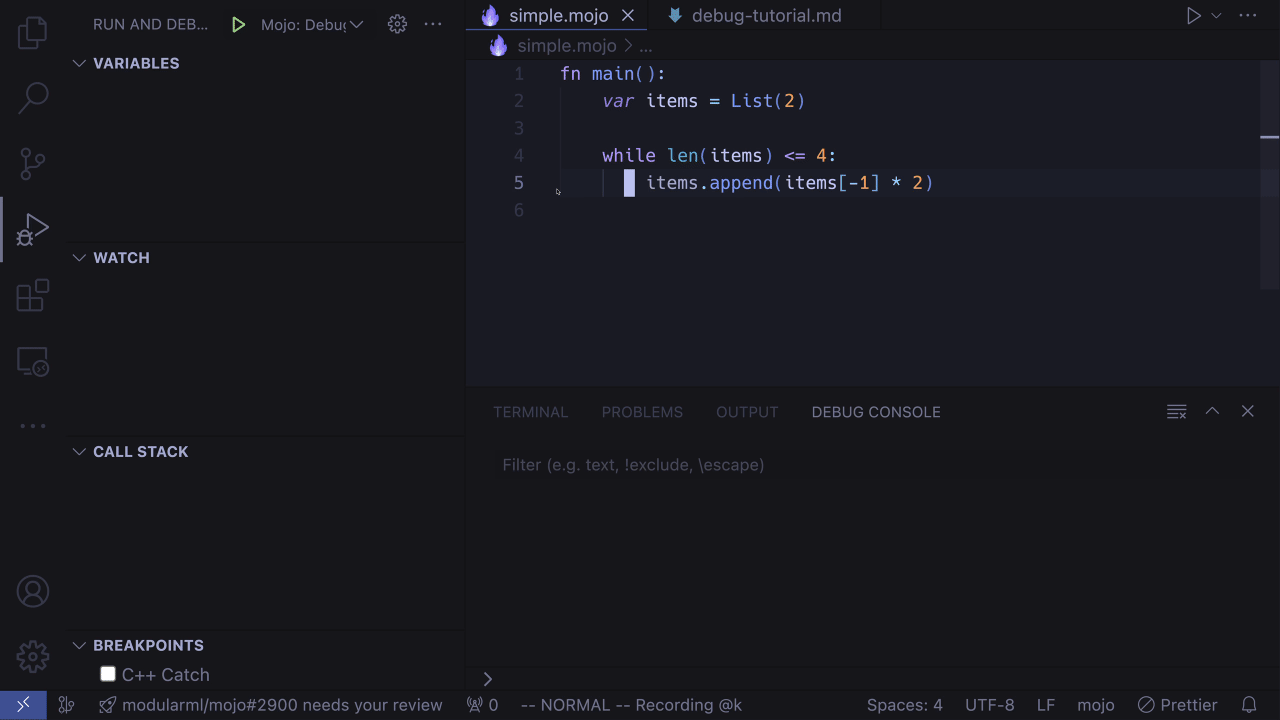Viewport: 1280px width, 720px height.
Task: Click the pull request review status message
Action: point(270,705)
